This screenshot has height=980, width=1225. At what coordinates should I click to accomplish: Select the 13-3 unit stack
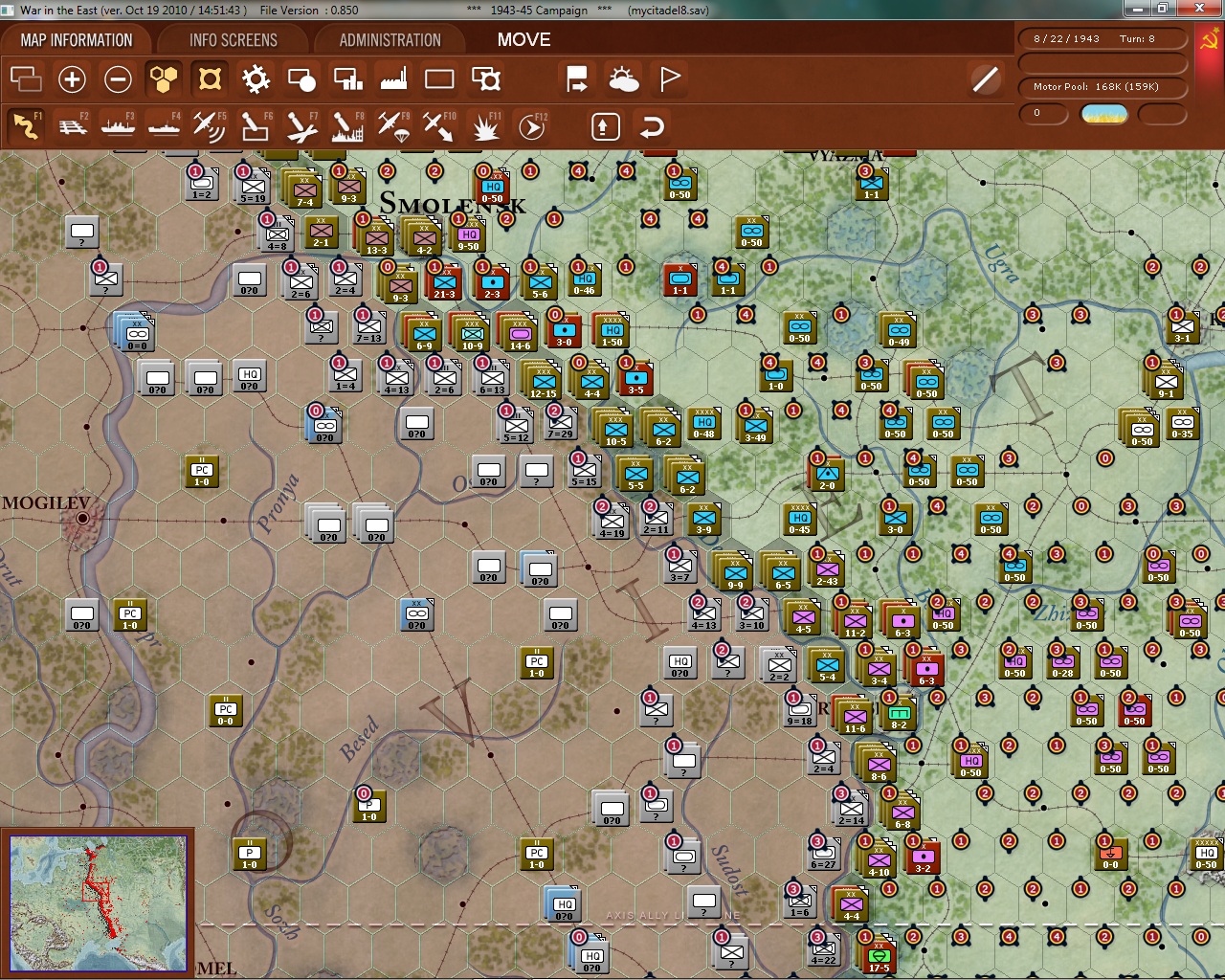(376, 237)
